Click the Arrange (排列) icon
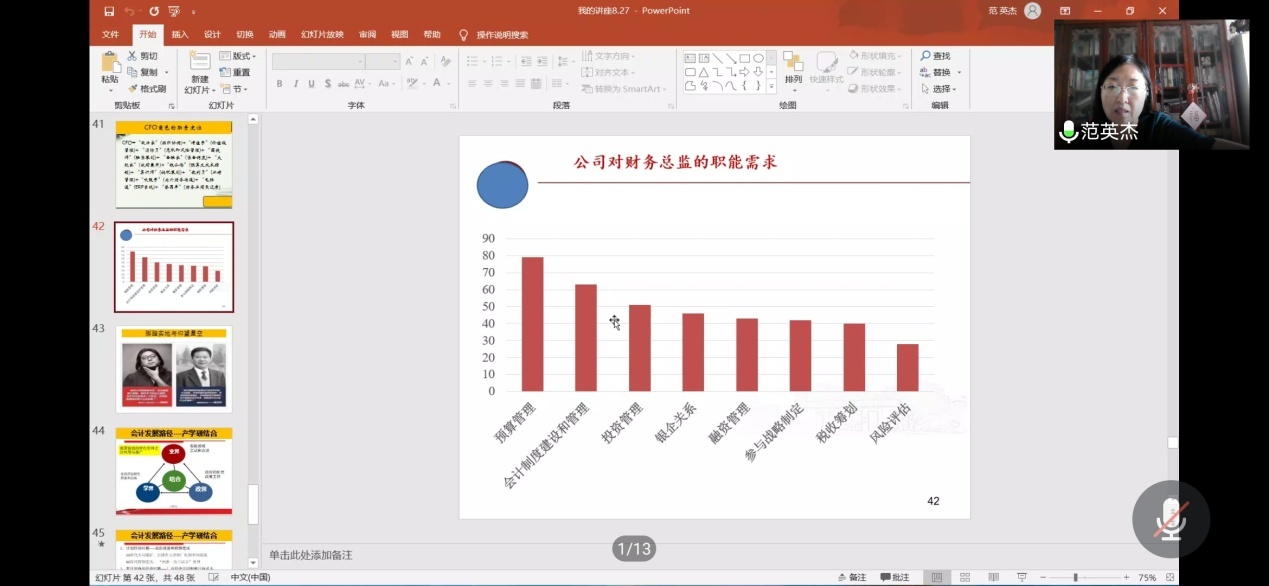 pos(793,64)
